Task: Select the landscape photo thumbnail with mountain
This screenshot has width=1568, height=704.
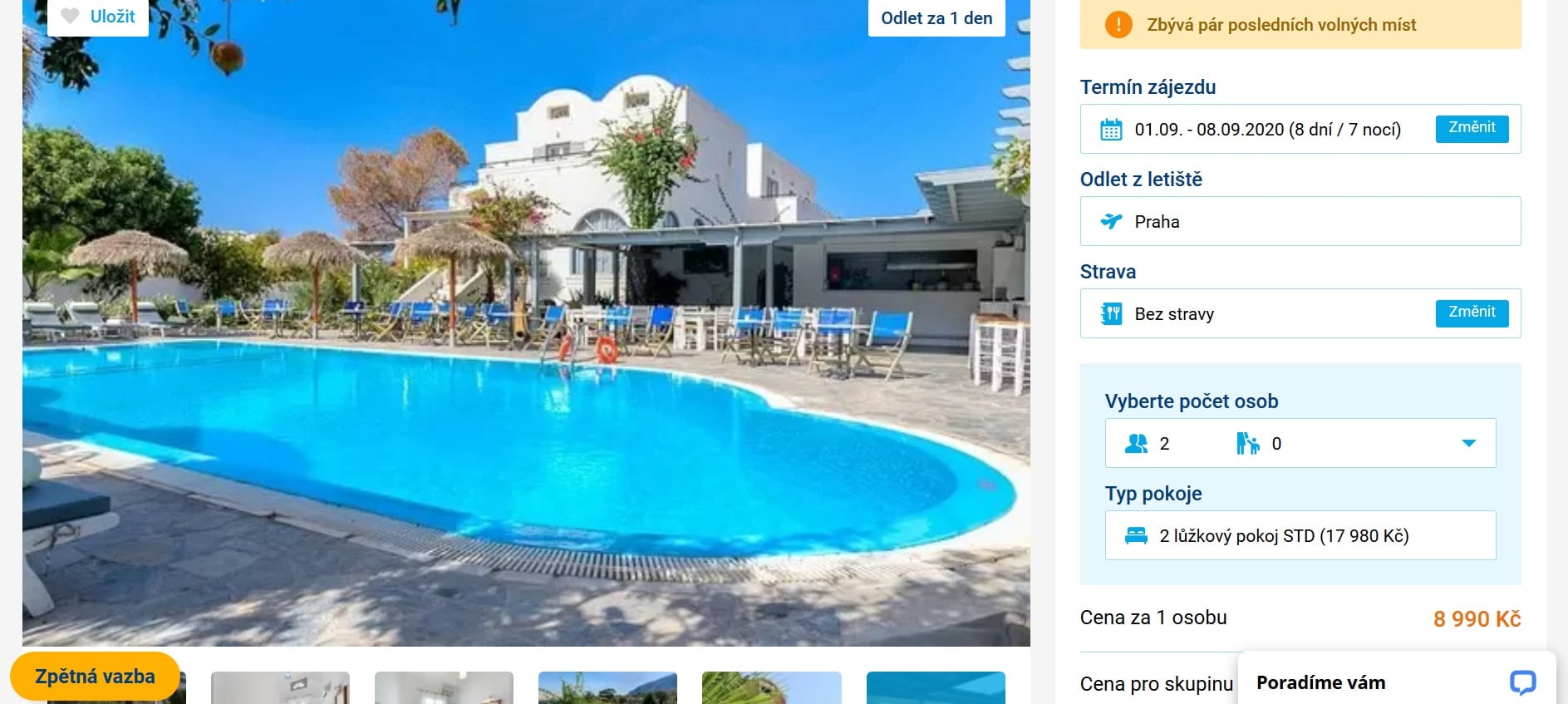Action: 607,687
